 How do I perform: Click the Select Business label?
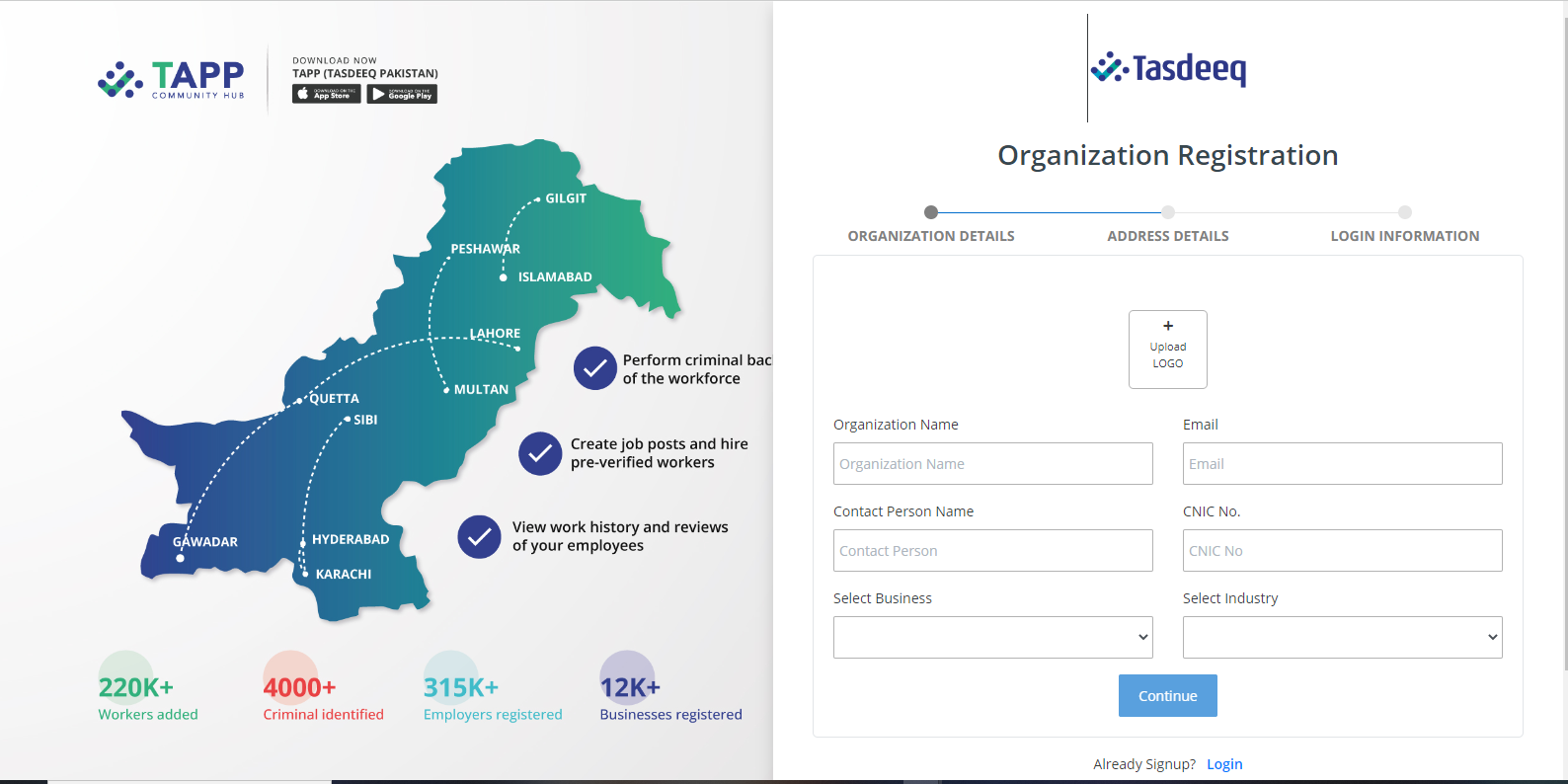coord(883,598)
